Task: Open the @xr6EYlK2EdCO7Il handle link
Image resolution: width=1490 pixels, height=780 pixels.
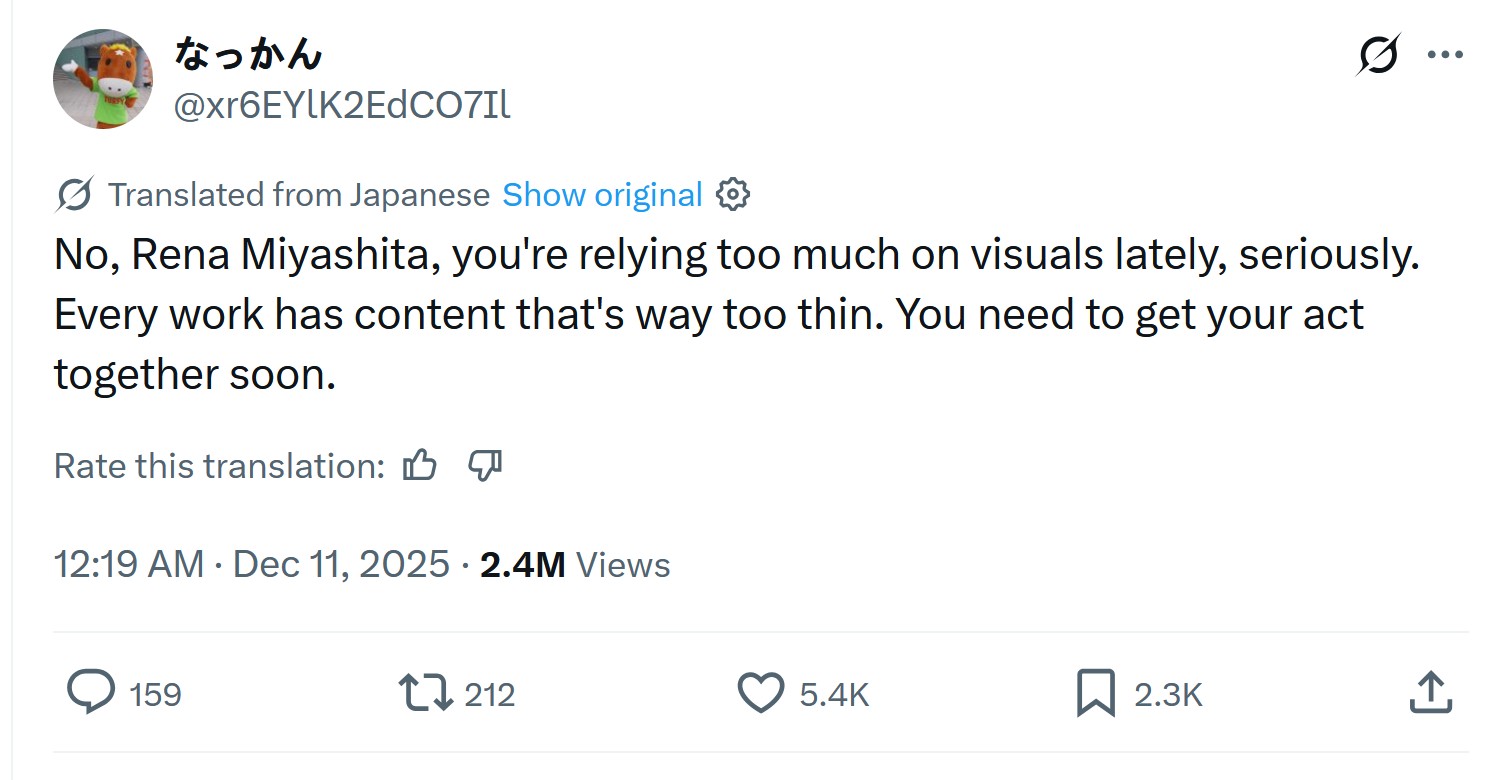Action: [x=342, y=104]
